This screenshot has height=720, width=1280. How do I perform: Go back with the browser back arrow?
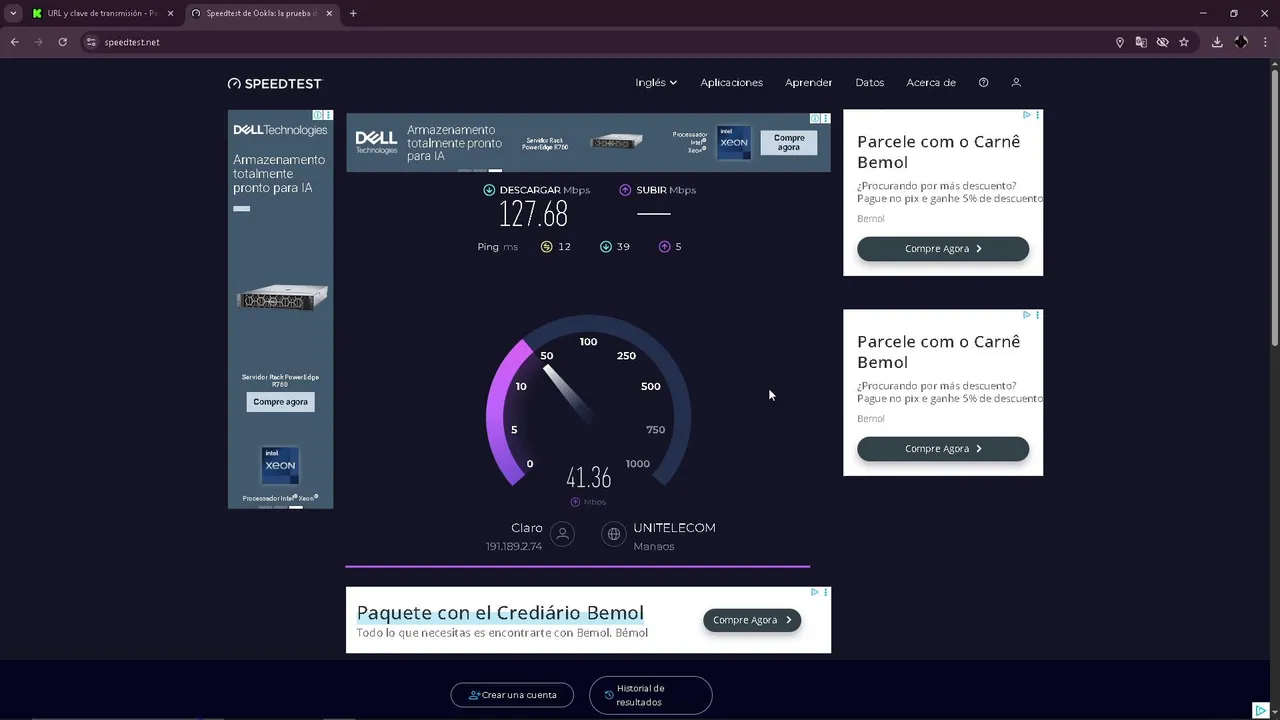point(14,42)
